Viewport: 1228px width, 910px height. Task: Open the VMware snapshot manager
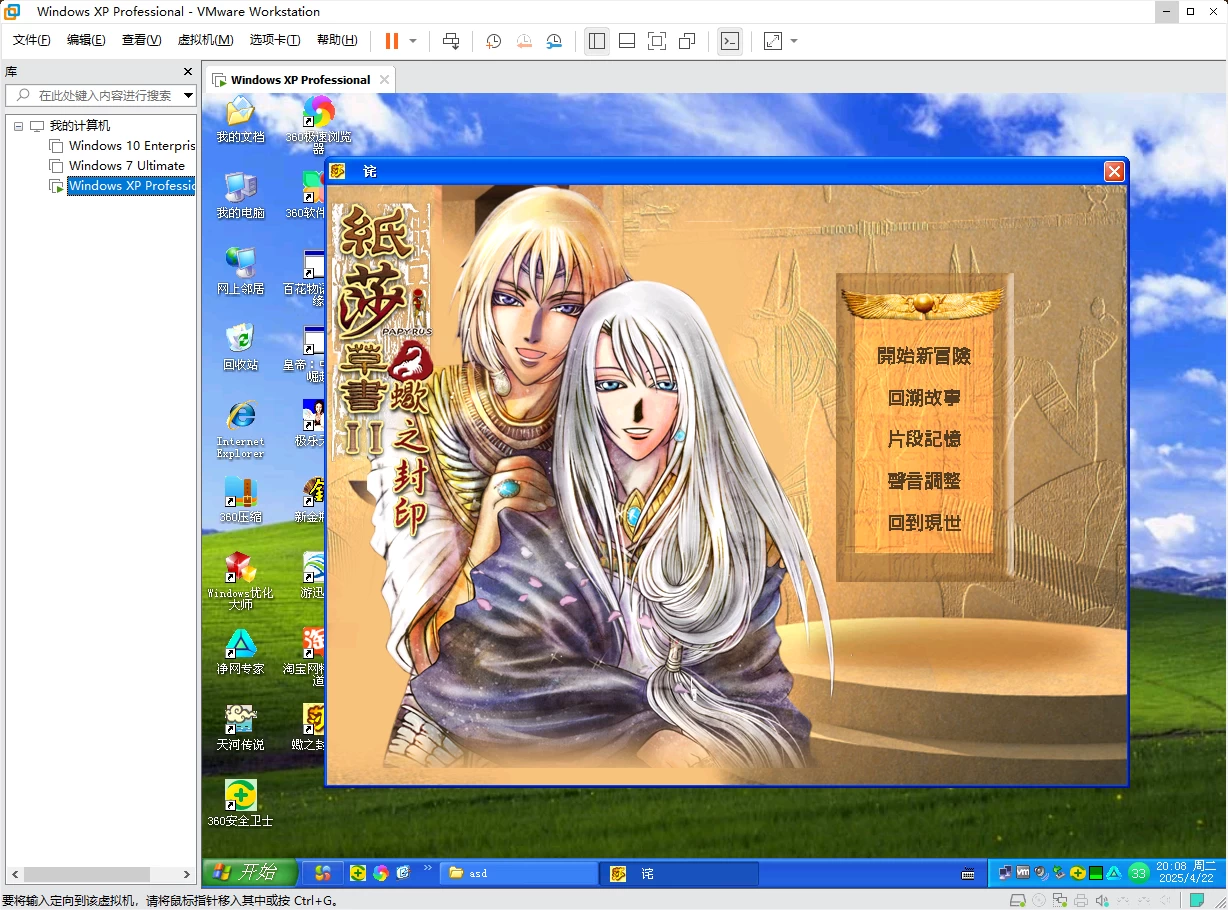[x=554, y=41]
